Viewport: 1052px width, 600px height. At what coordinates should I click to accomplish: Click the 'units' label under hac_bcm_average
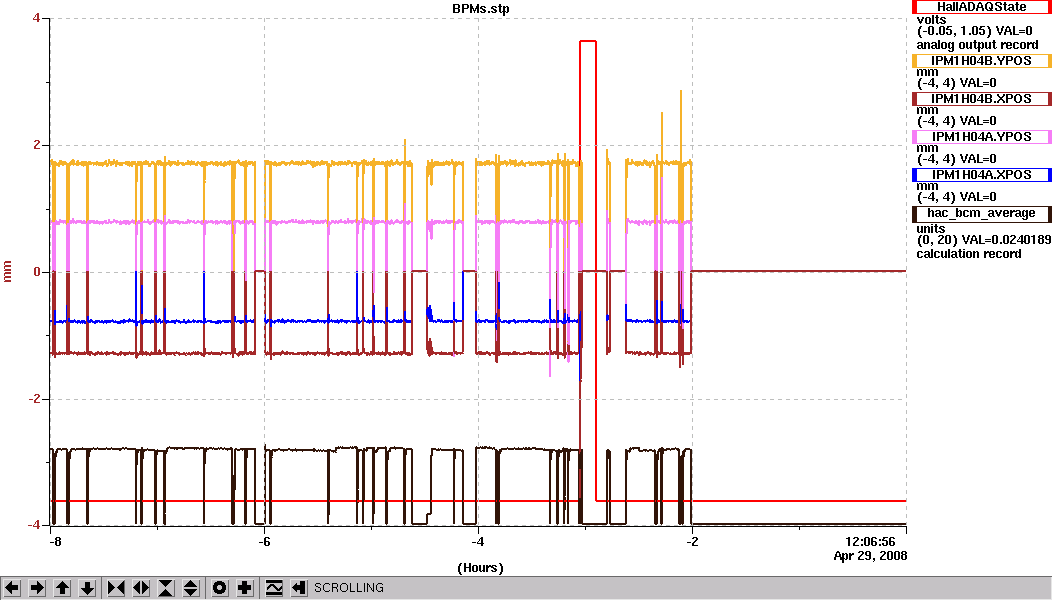click(931, 228)
